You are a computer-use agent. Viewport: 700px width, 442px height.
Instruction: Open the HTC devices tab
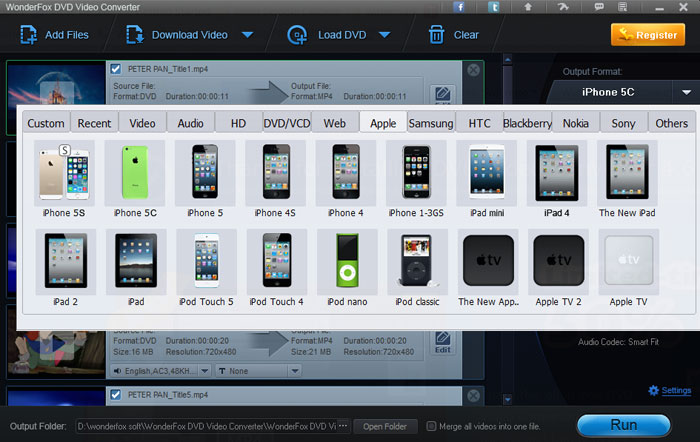pyautogui.click(x=479, y=123)
